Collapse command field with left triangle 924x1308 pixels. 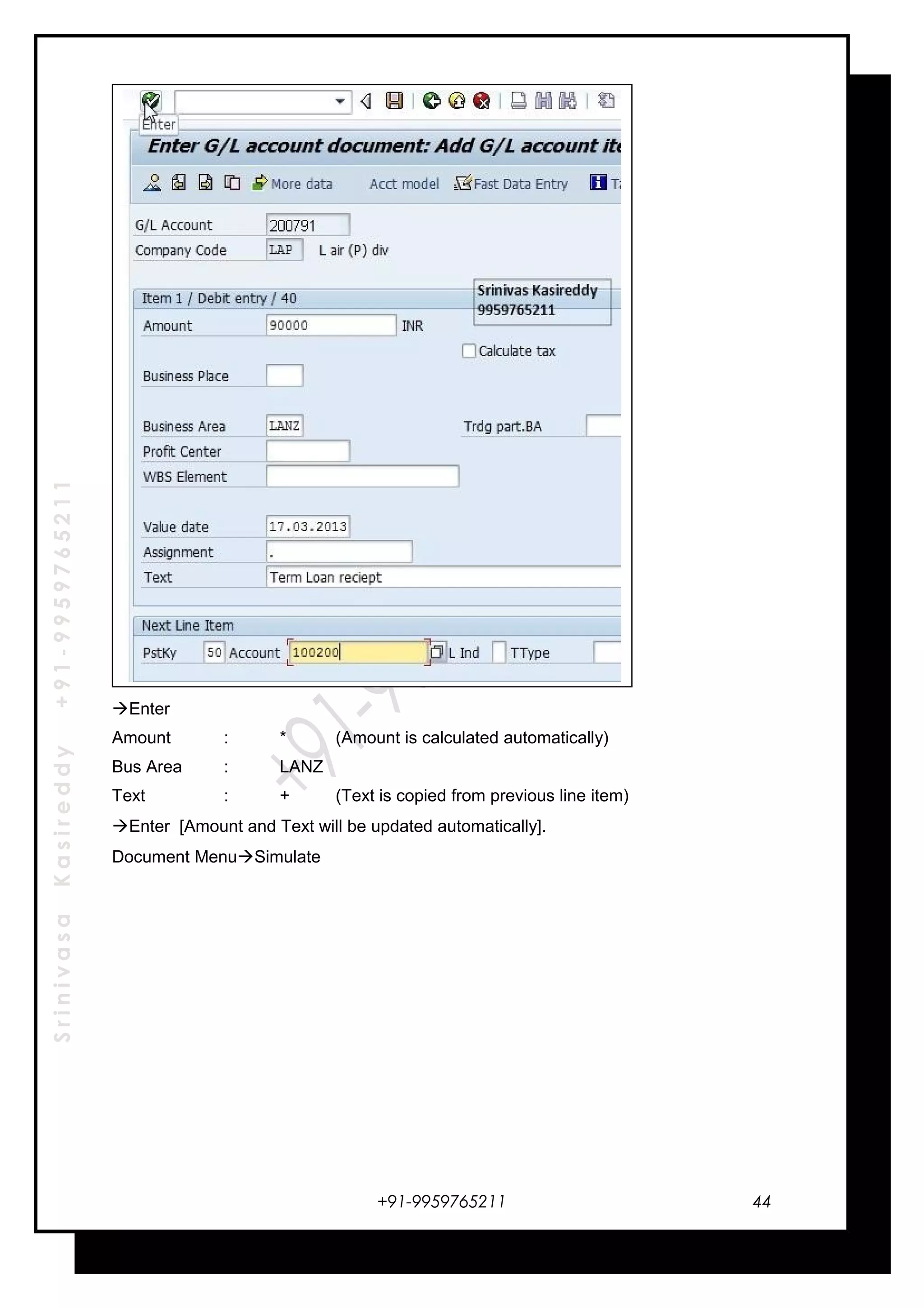pos(366,102)
